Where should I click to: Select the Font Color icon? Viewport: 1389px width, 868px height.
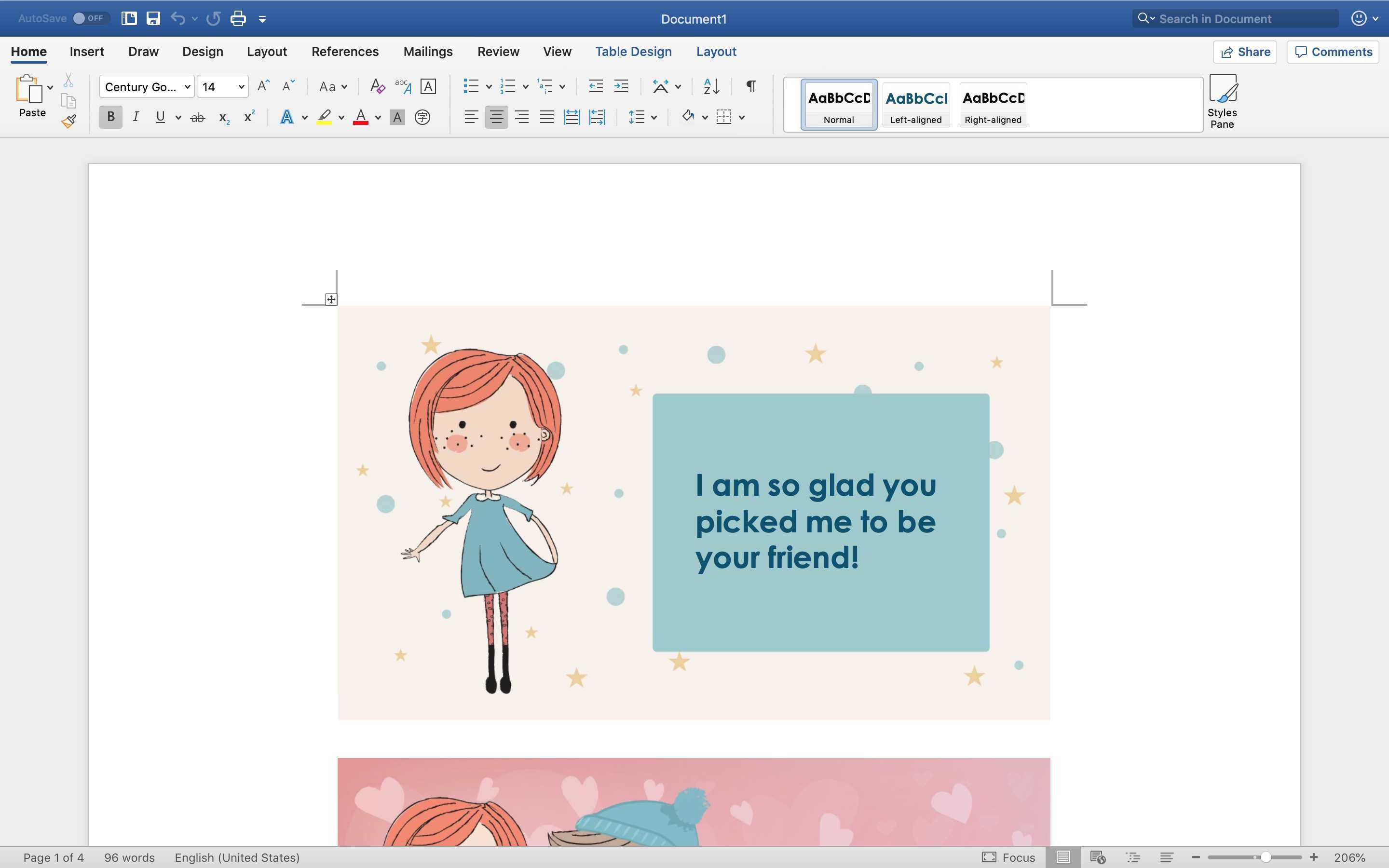tap(360, 118)
